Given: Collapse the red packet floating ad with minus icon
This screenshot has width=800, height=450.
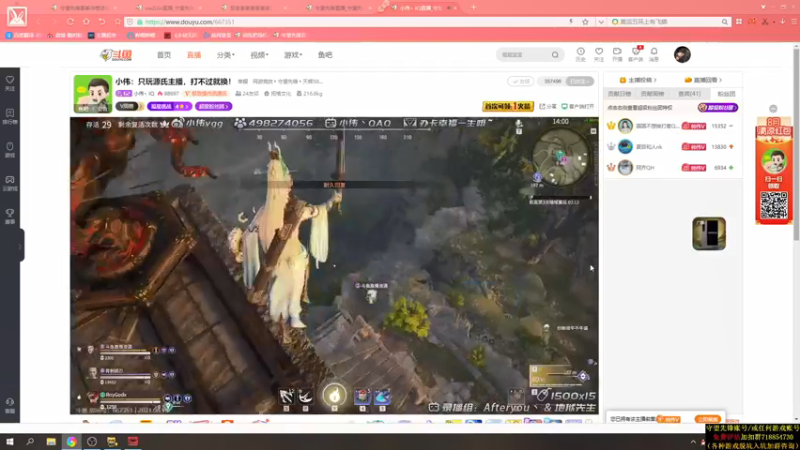Looking at the screenshot, I should pos(773,109).
